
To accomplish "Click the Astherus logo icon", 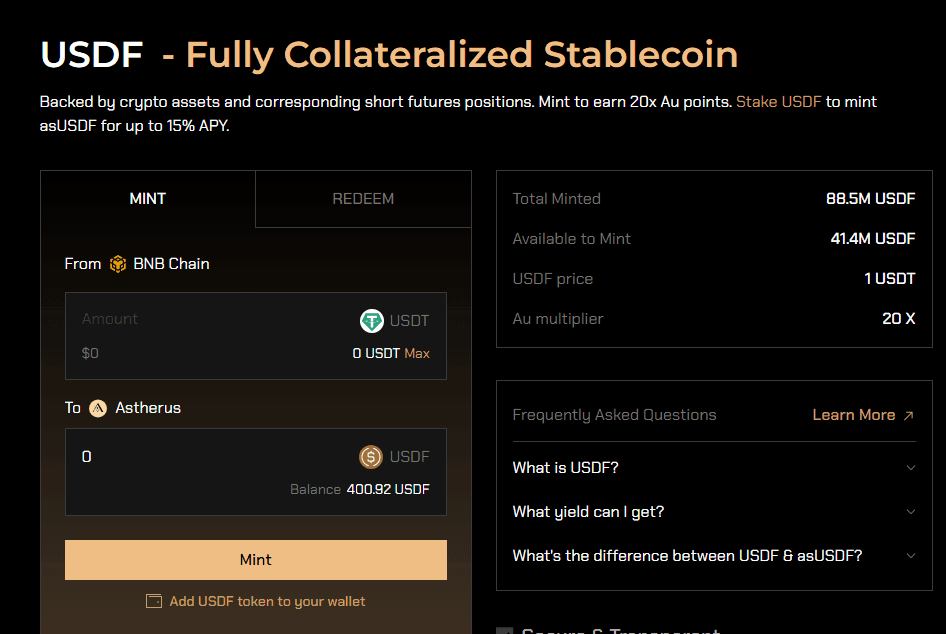I will (x=98, y=408).
